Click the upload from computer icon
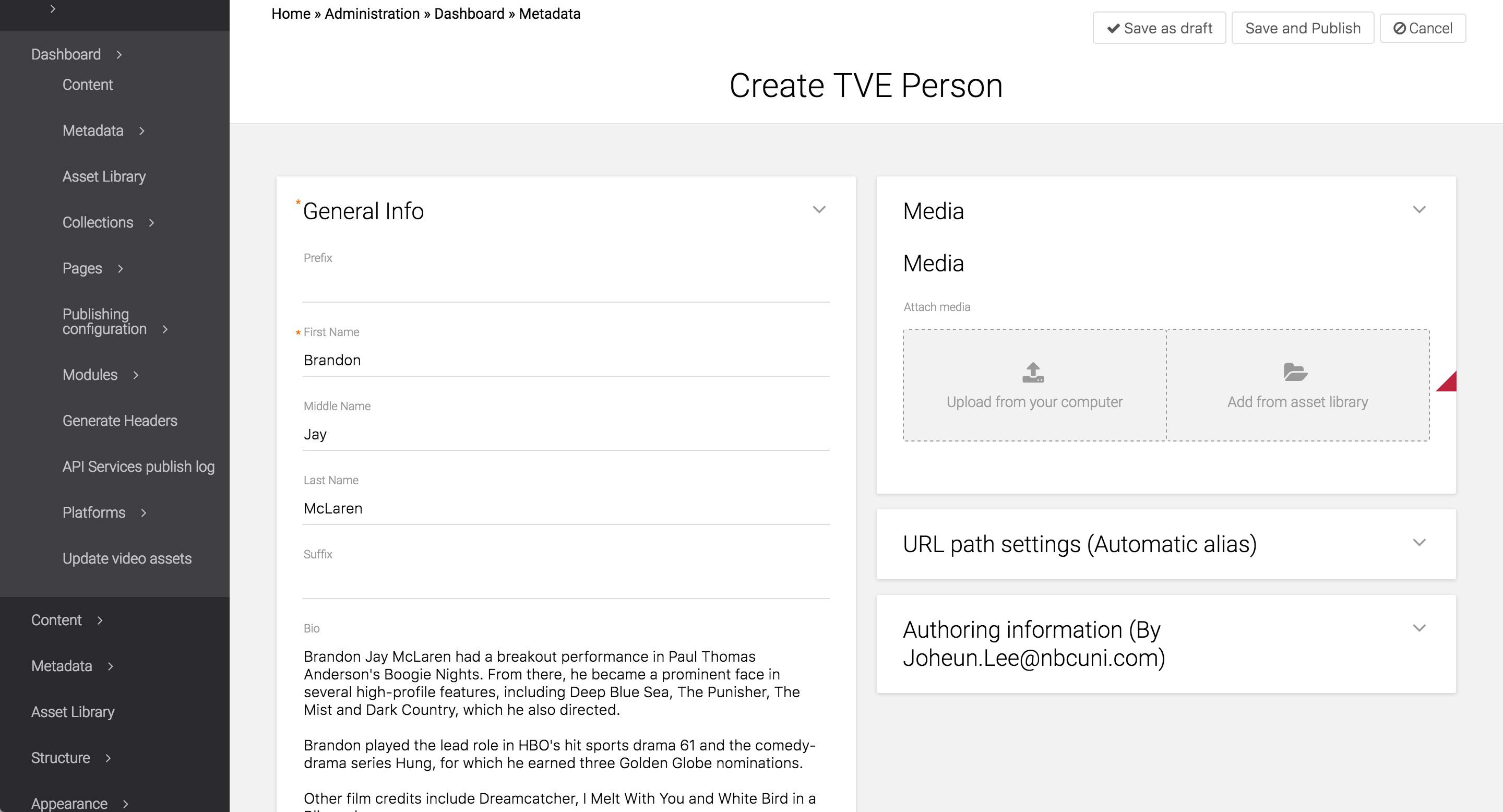 pos(1033,372)
